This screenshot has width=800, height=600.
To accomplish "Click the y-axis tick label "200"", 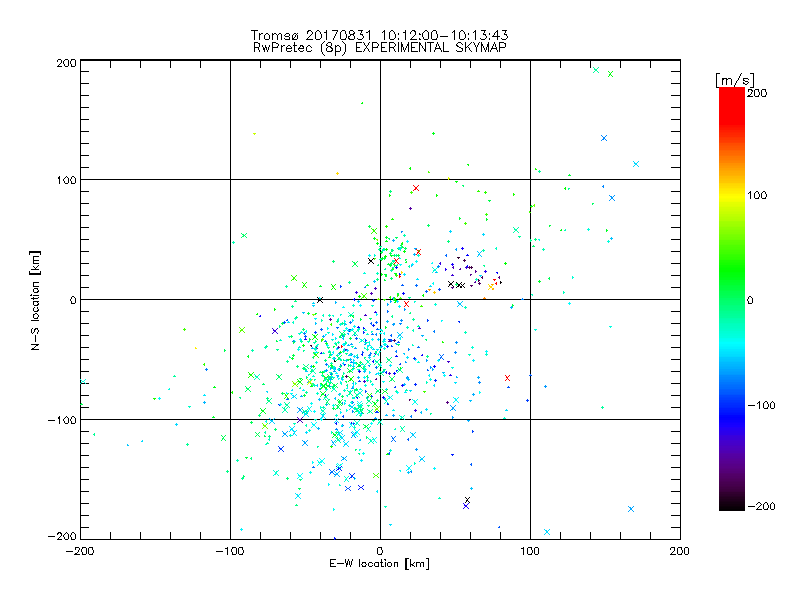I will 66,63.
